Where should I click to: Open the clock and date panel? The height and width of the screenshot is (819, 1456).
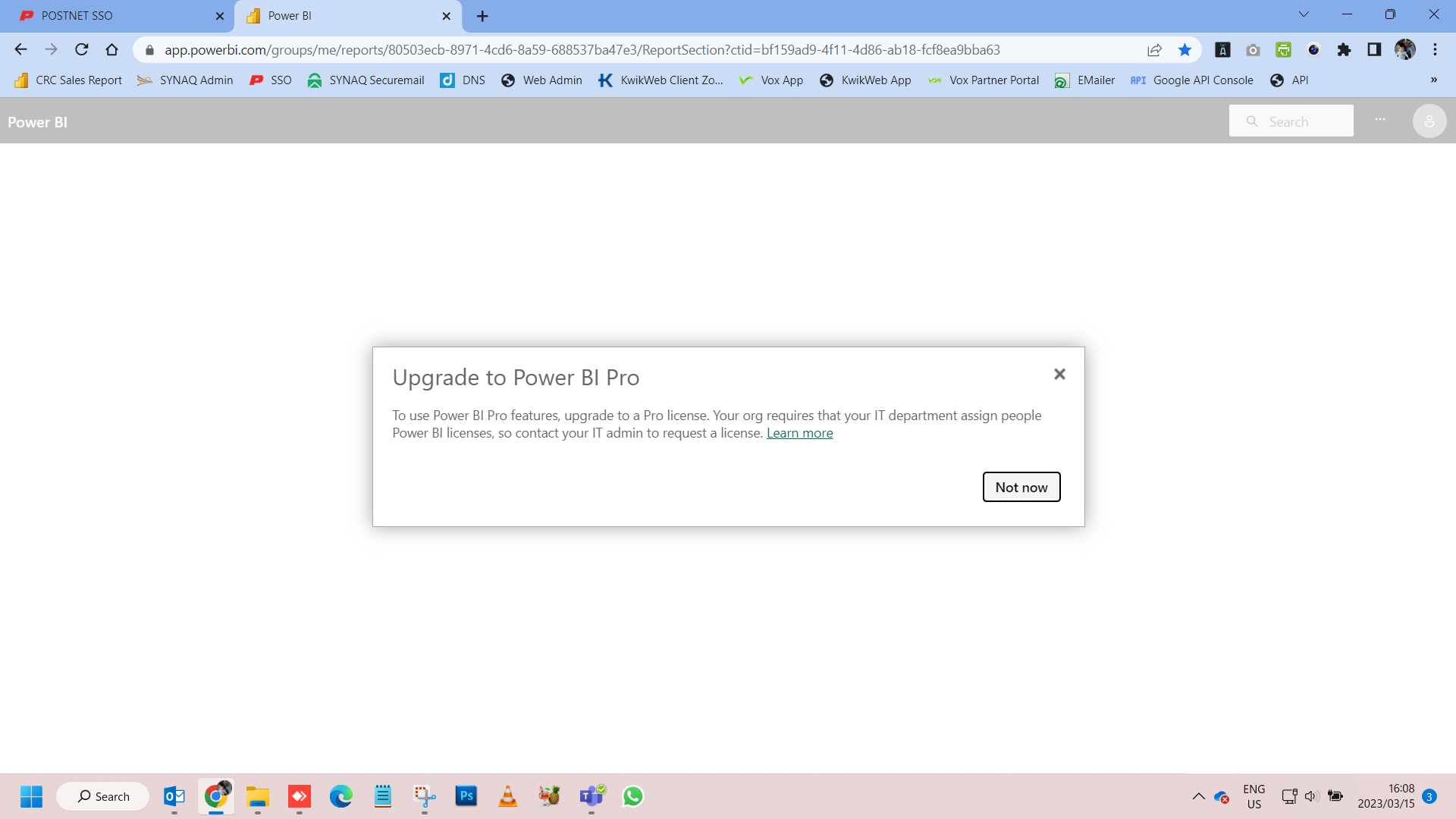click(x=1386, y=796)
